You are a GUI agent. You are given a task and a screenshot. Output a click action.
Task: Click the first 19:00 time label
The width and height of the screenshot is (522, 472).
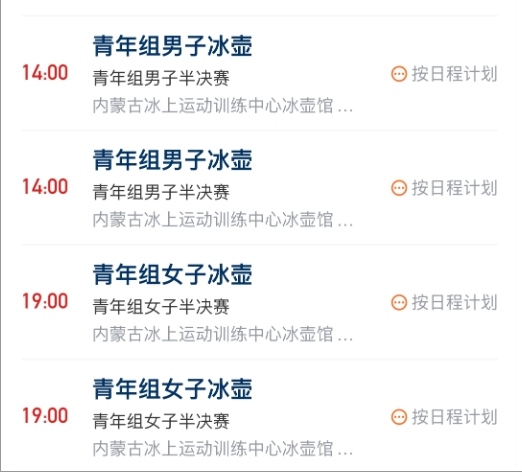[45, 301]
